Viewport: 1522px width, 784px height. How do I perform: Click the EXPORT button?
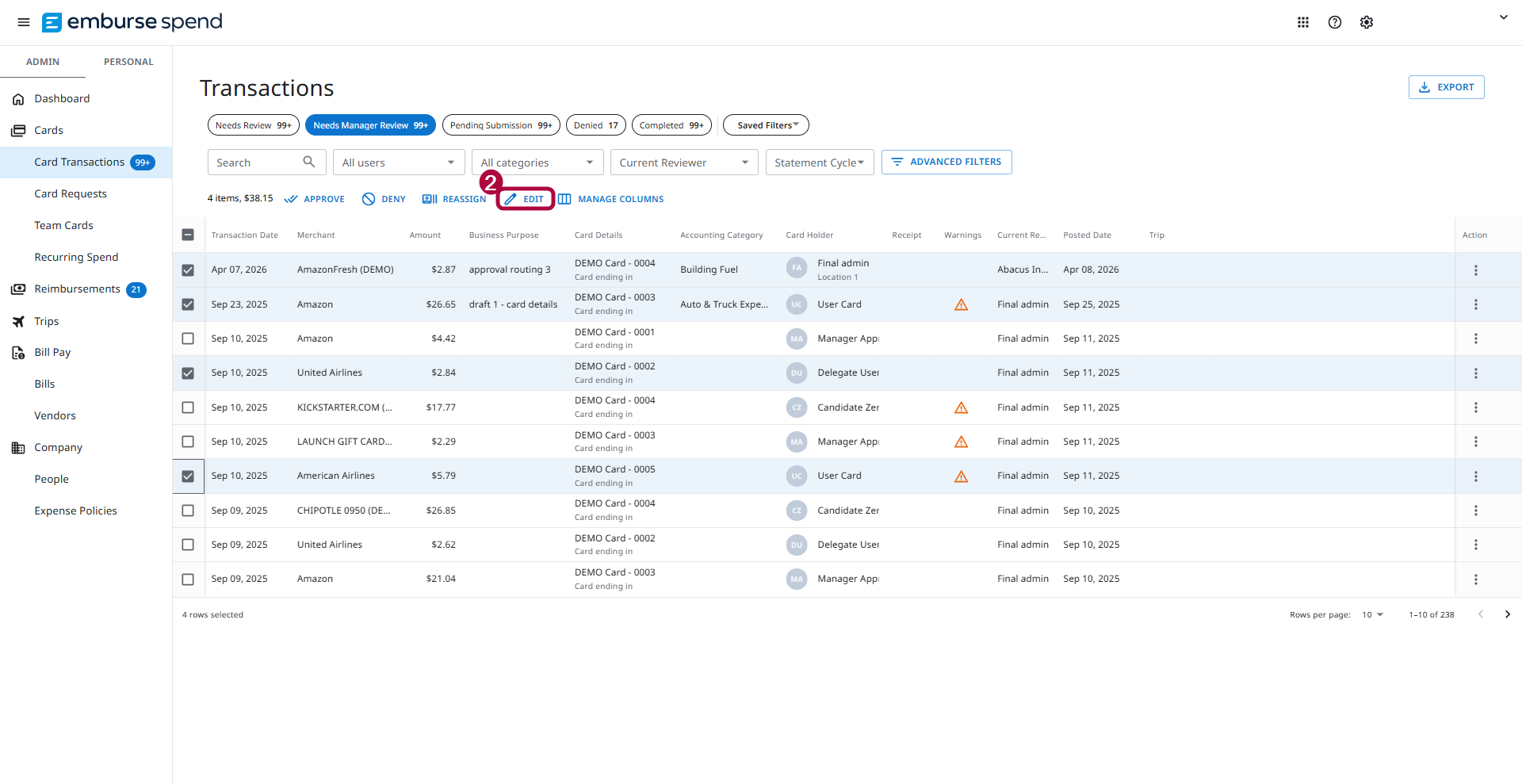click(1446, 87)
